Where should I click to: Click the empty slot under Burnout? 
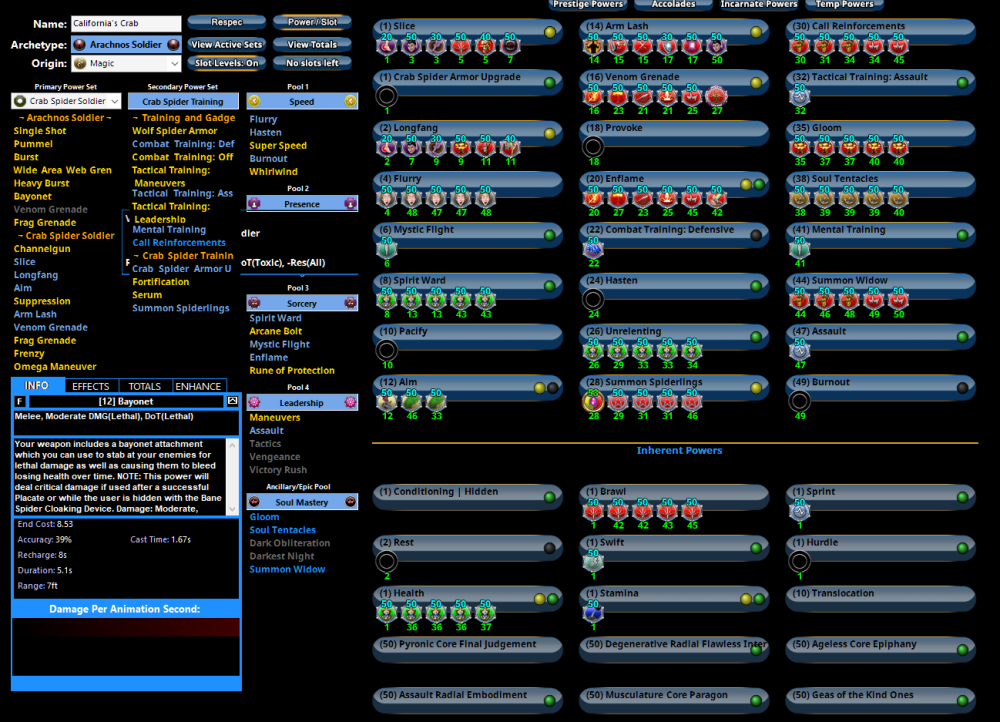pos(799,401)
